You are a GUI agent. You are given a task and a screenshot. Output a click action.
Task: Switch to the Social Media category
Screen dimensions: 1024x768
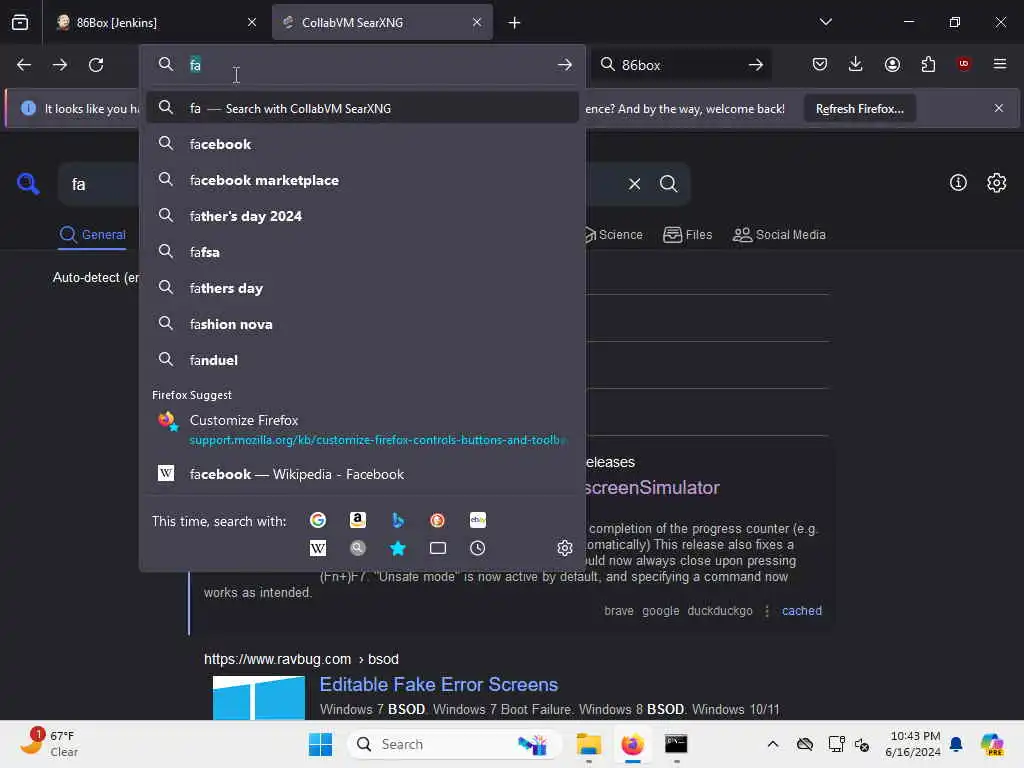tap(779, 234)
